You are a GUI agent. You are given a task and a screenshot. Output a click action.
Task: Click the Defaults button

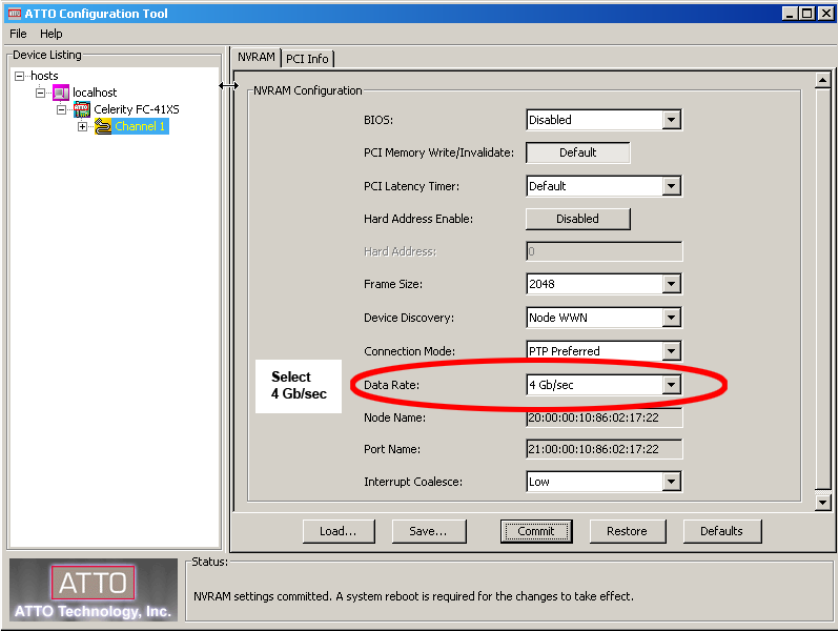722,531
